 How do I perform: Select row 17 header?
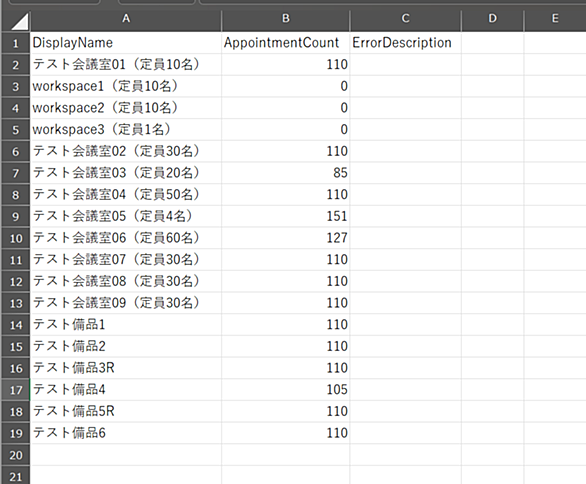16,390
